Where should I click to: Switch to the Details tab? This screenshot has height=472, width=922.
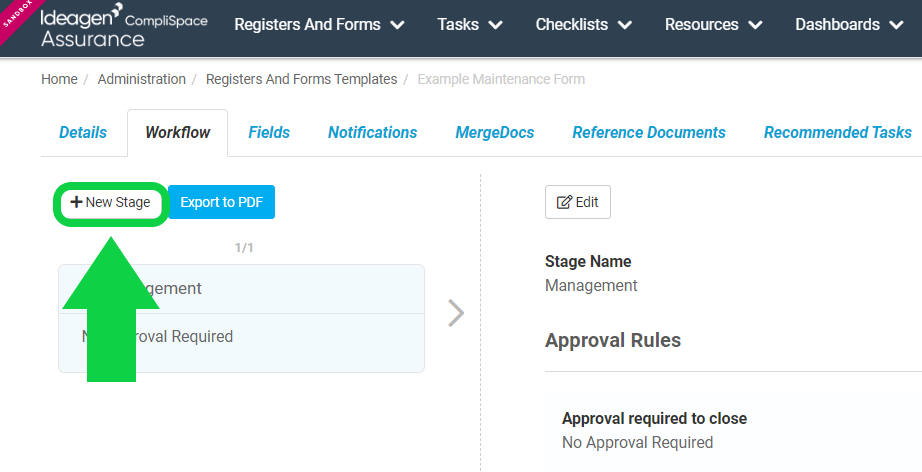(83, 133)
